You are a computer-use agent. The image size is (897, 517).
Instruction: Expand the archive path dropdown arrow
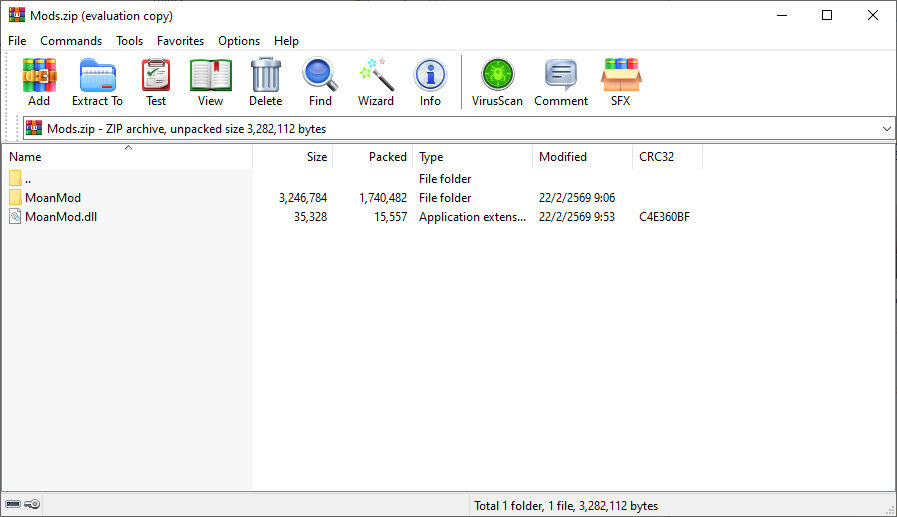click(887, 129)
